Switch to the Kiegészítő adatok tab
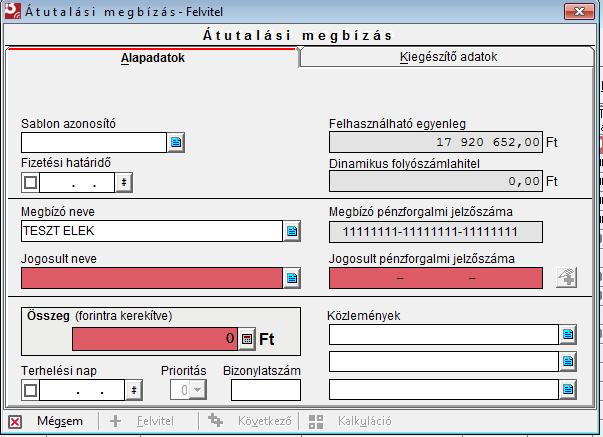 448,57
